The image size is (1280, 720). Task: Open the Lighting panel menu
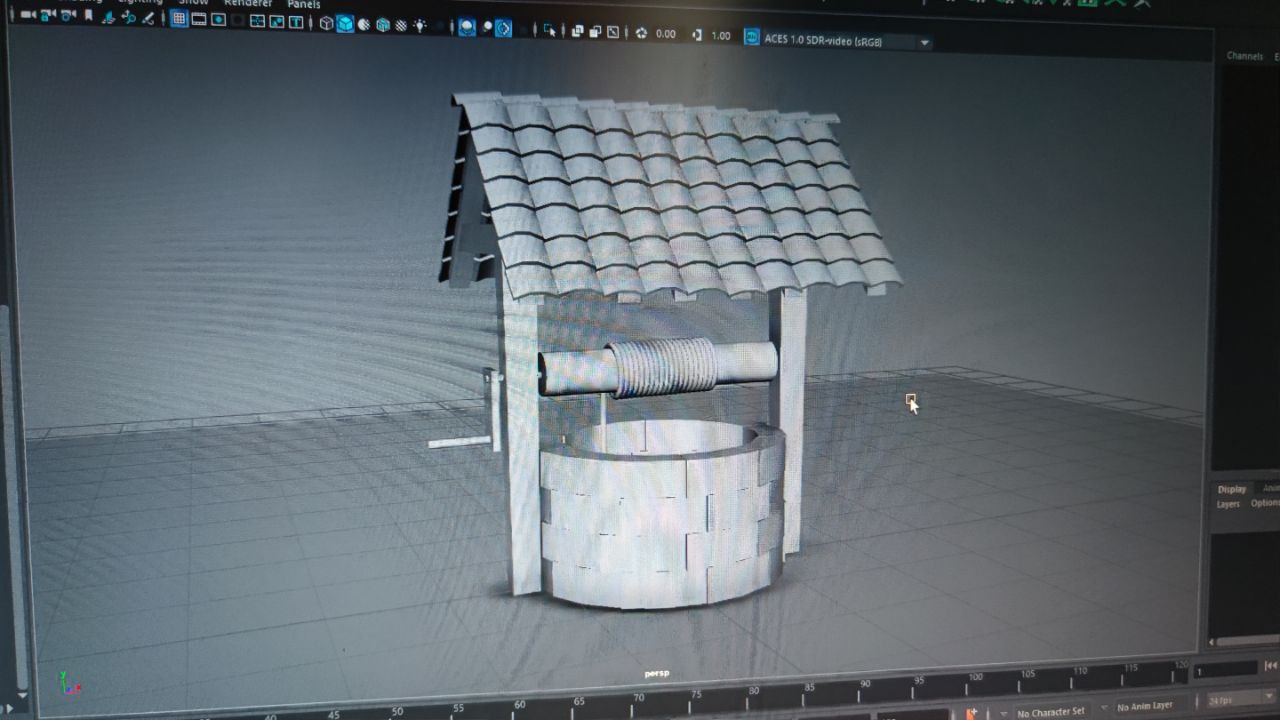[x=140, y=1]
